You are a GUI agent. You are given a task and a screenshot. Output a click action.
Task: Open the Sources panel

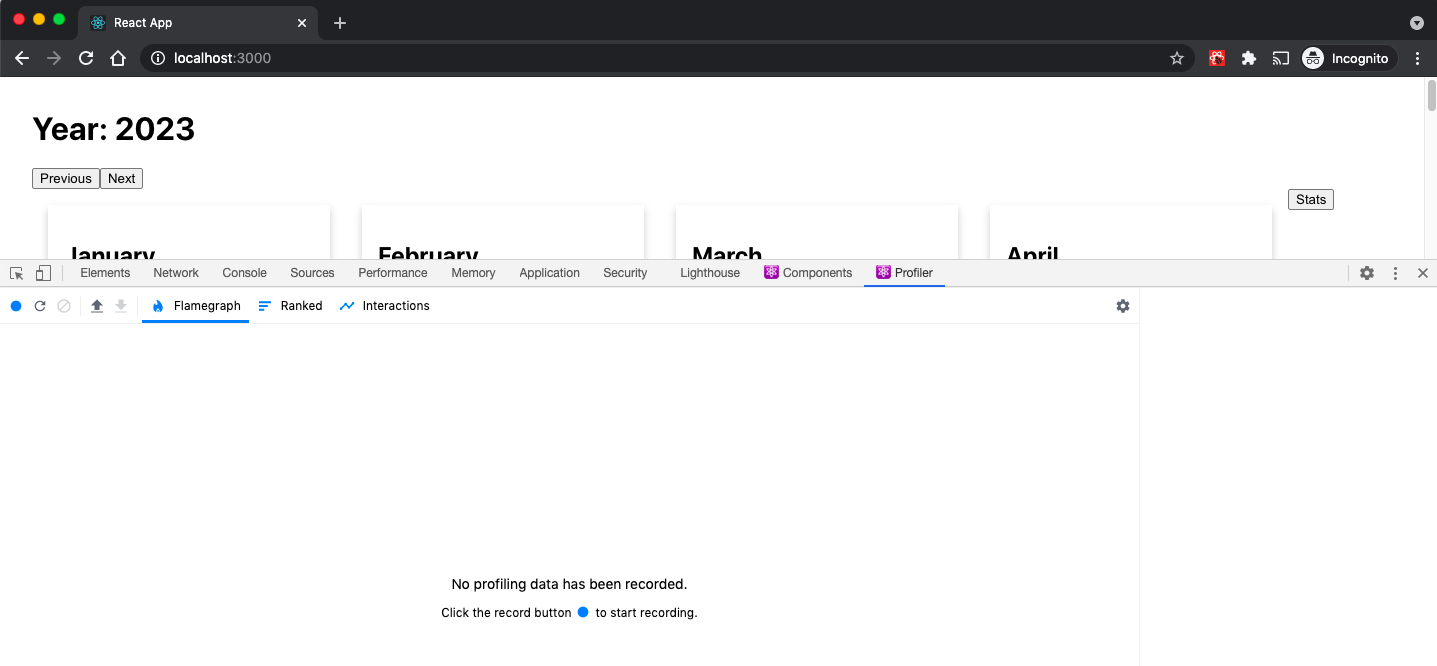point(312,273)
